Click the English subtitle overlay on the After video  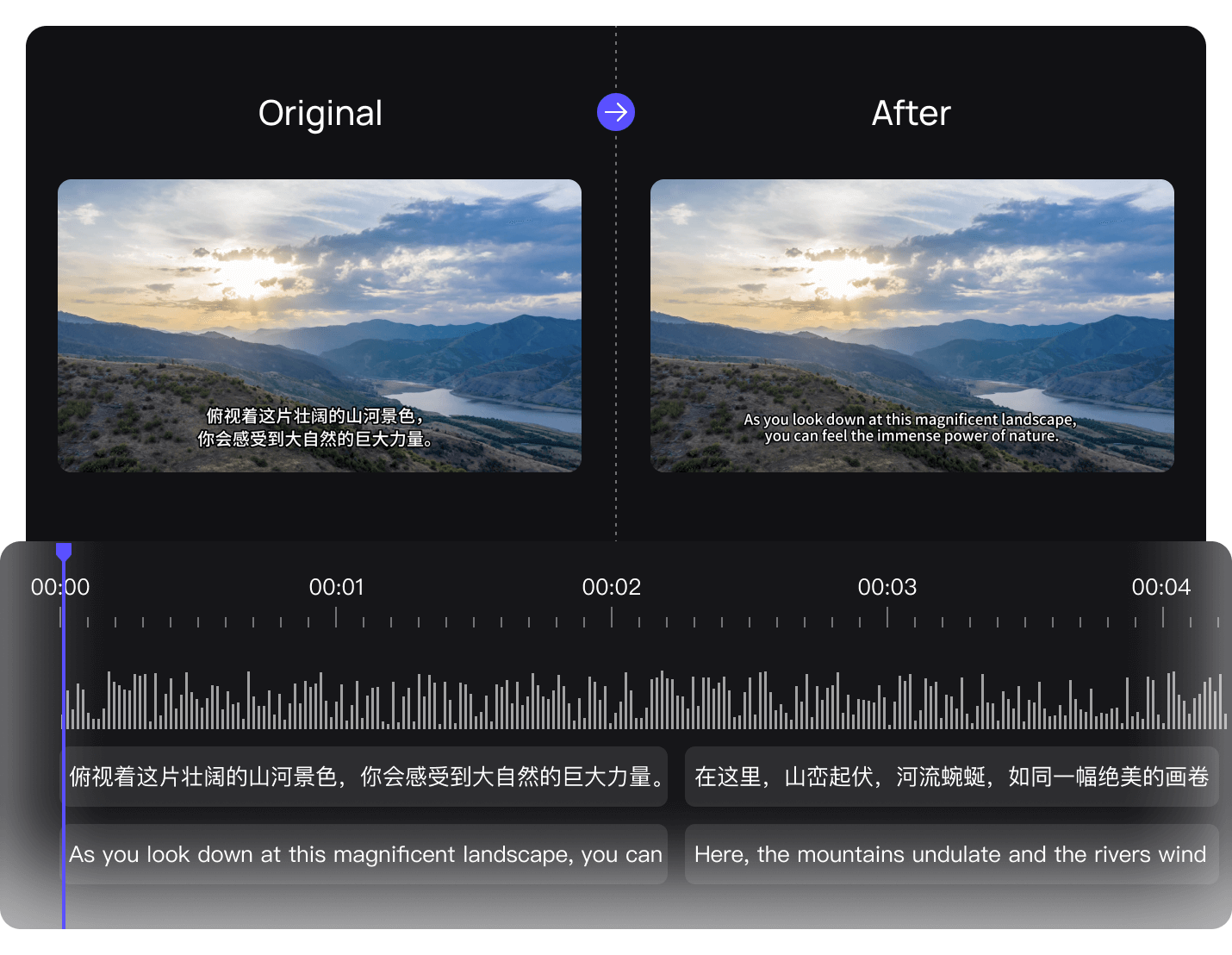tap(911, 428)
